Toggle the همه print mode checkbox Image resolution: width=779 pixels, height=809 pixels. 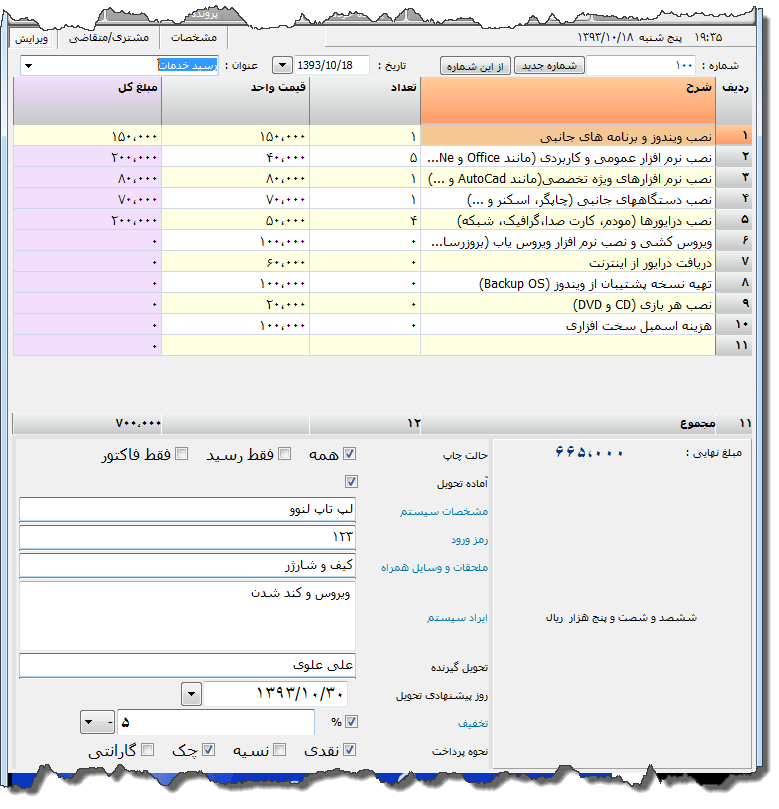[349, 454]
